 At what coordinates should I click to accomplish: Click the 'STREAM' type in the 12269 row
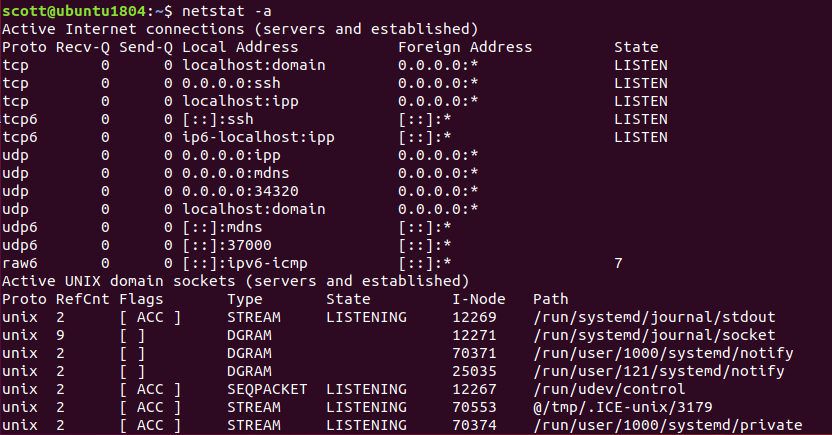click(x=254, y=317)
